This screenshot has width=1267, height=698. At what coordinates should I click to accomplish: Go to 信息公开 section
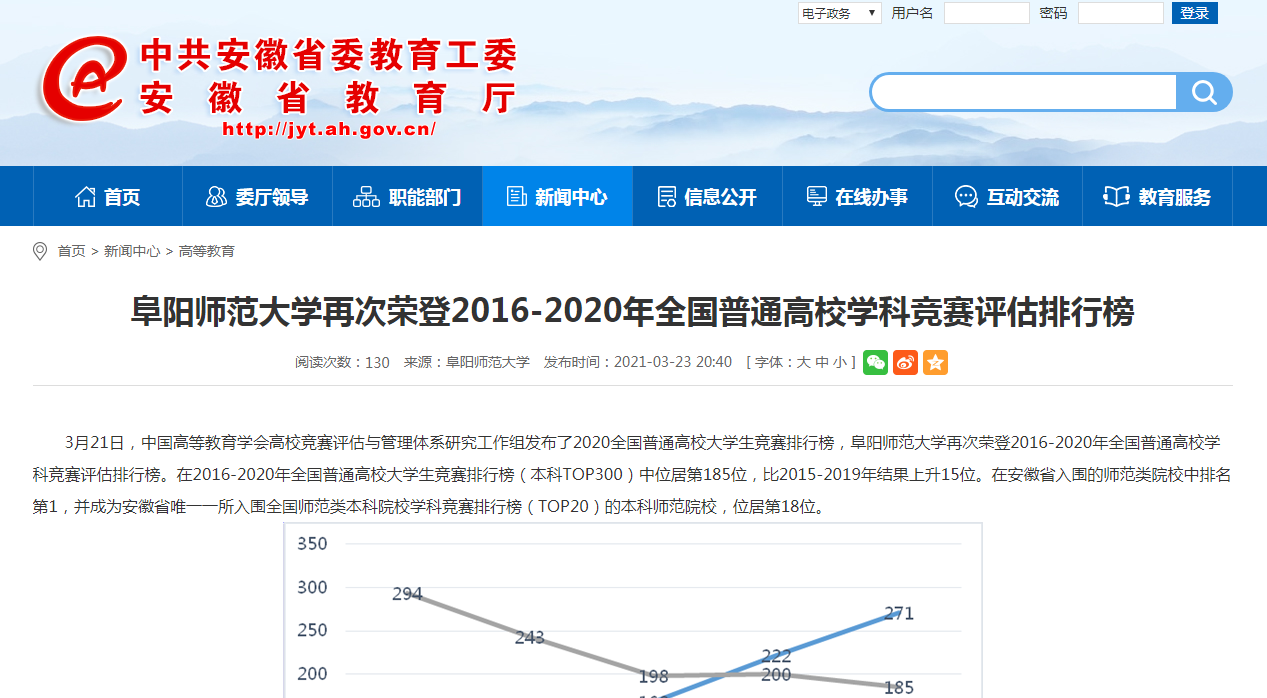pyautogui.click(x=707, y=197)
